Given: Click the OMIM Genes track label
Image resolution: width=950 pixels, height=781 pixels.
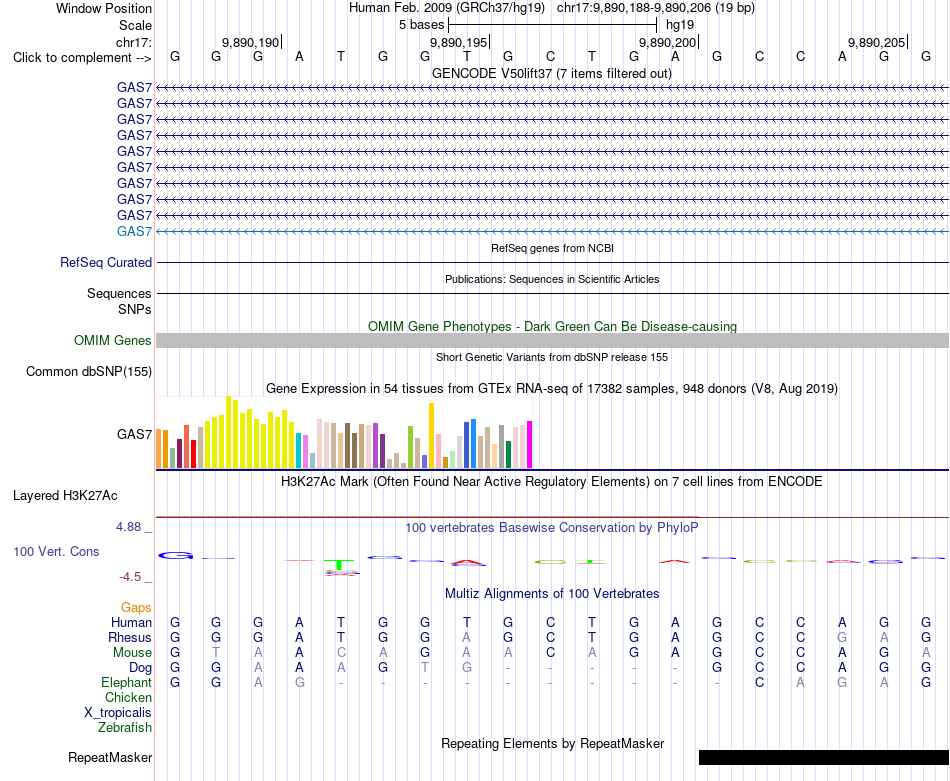Looking at the screenshot, I should [x=113, y=341].
